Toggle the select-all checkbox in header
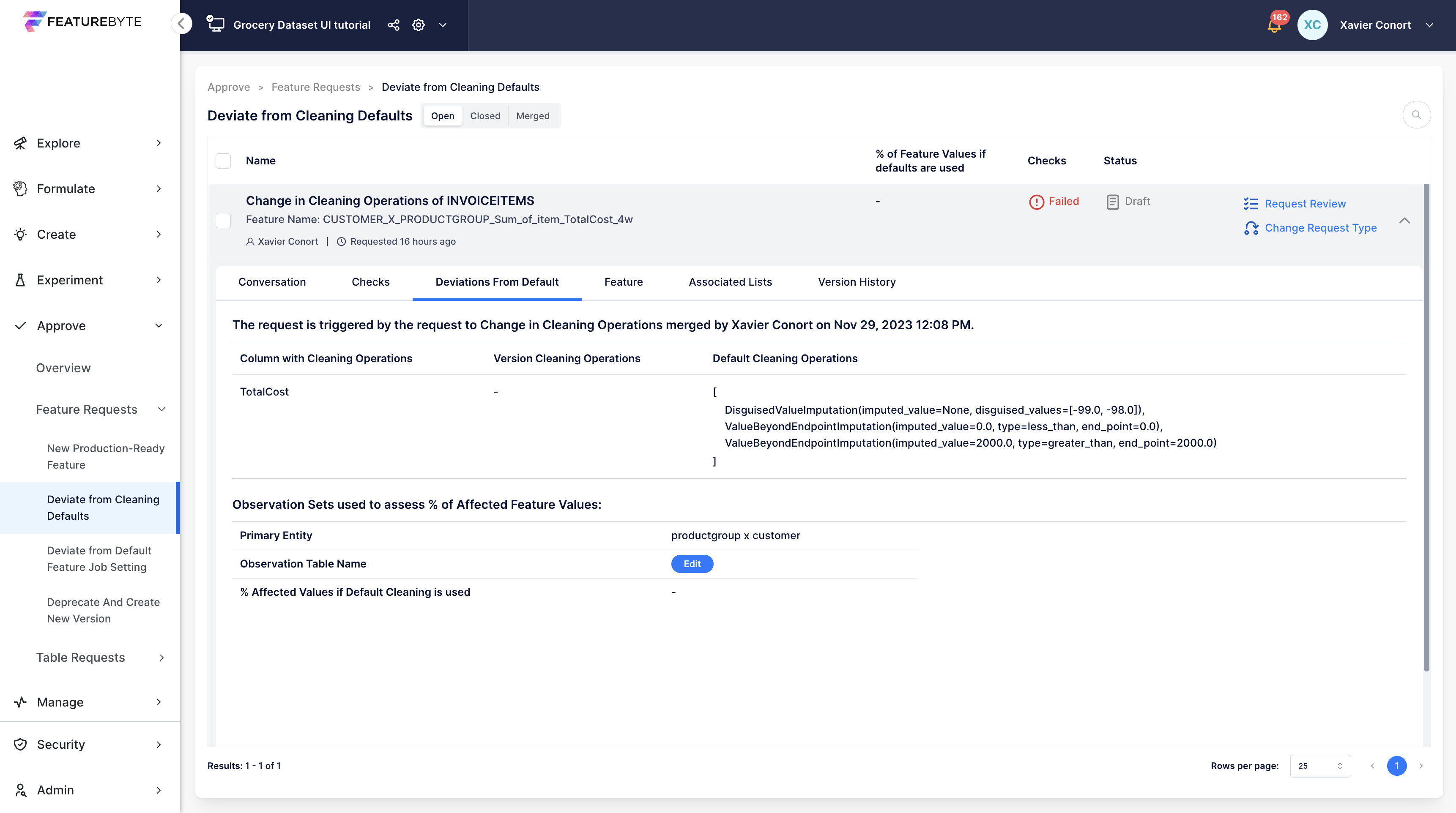 [223, 161]
